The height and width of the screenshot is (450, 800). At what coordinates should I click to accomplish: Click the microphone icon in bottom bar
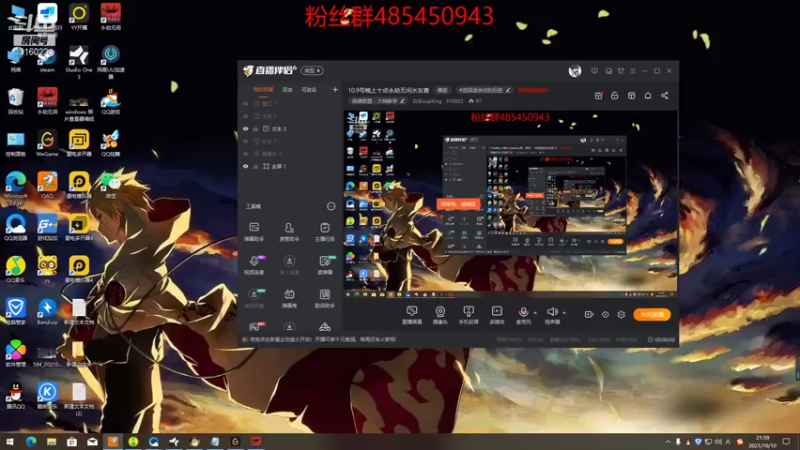523,312
